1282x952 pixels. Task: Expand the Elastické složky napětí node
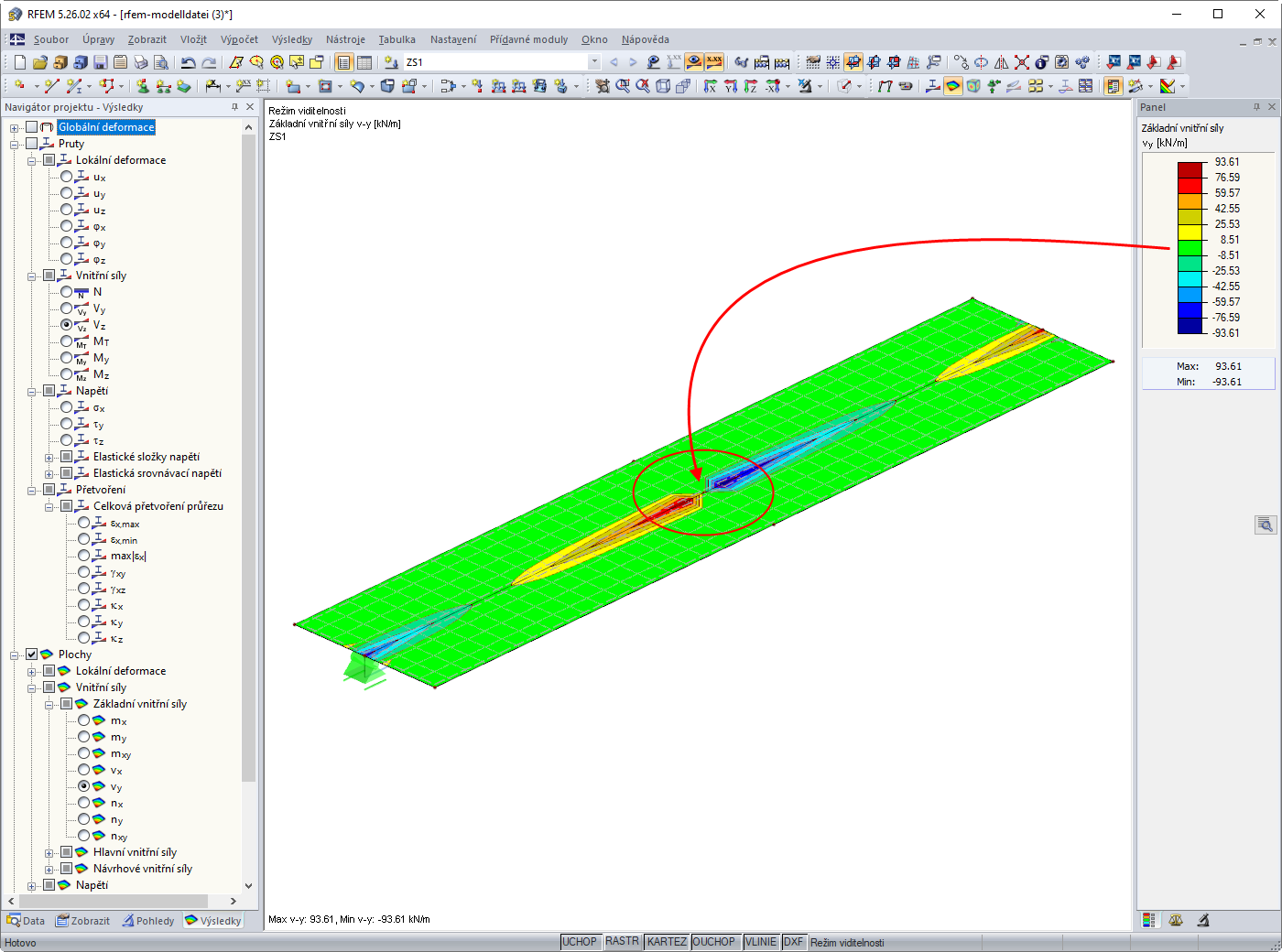click(49, 457)
